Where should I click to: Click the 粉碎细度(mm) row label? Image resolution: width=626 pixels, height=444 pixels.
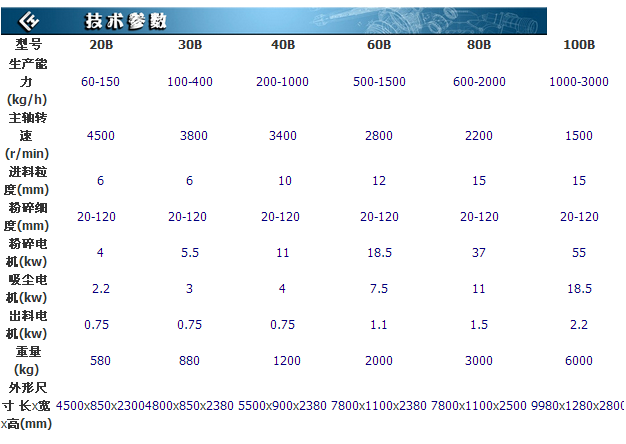click(26, 217)
